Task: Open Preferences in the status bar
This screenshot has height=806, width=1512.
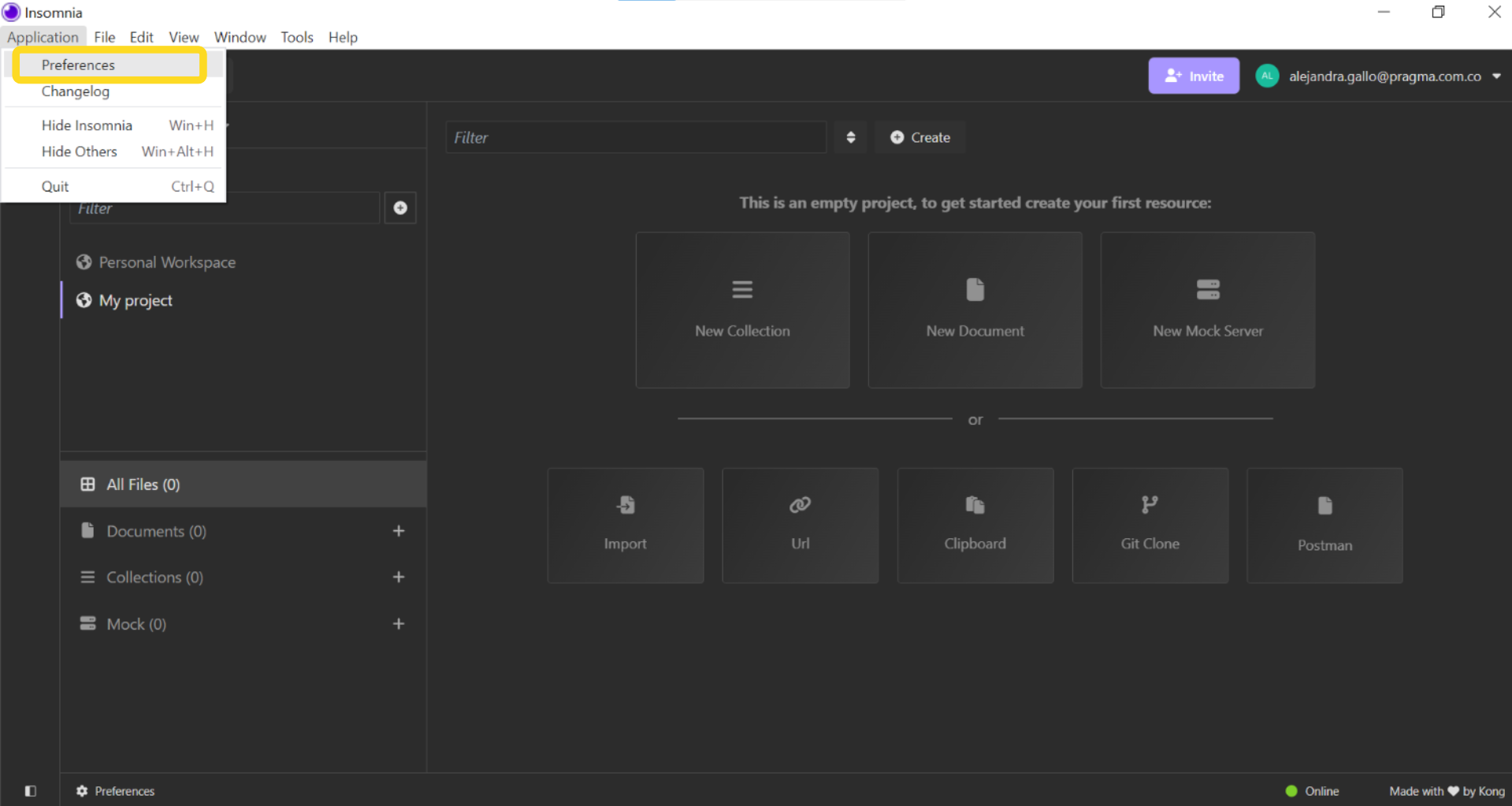Action: click(115, 790)
